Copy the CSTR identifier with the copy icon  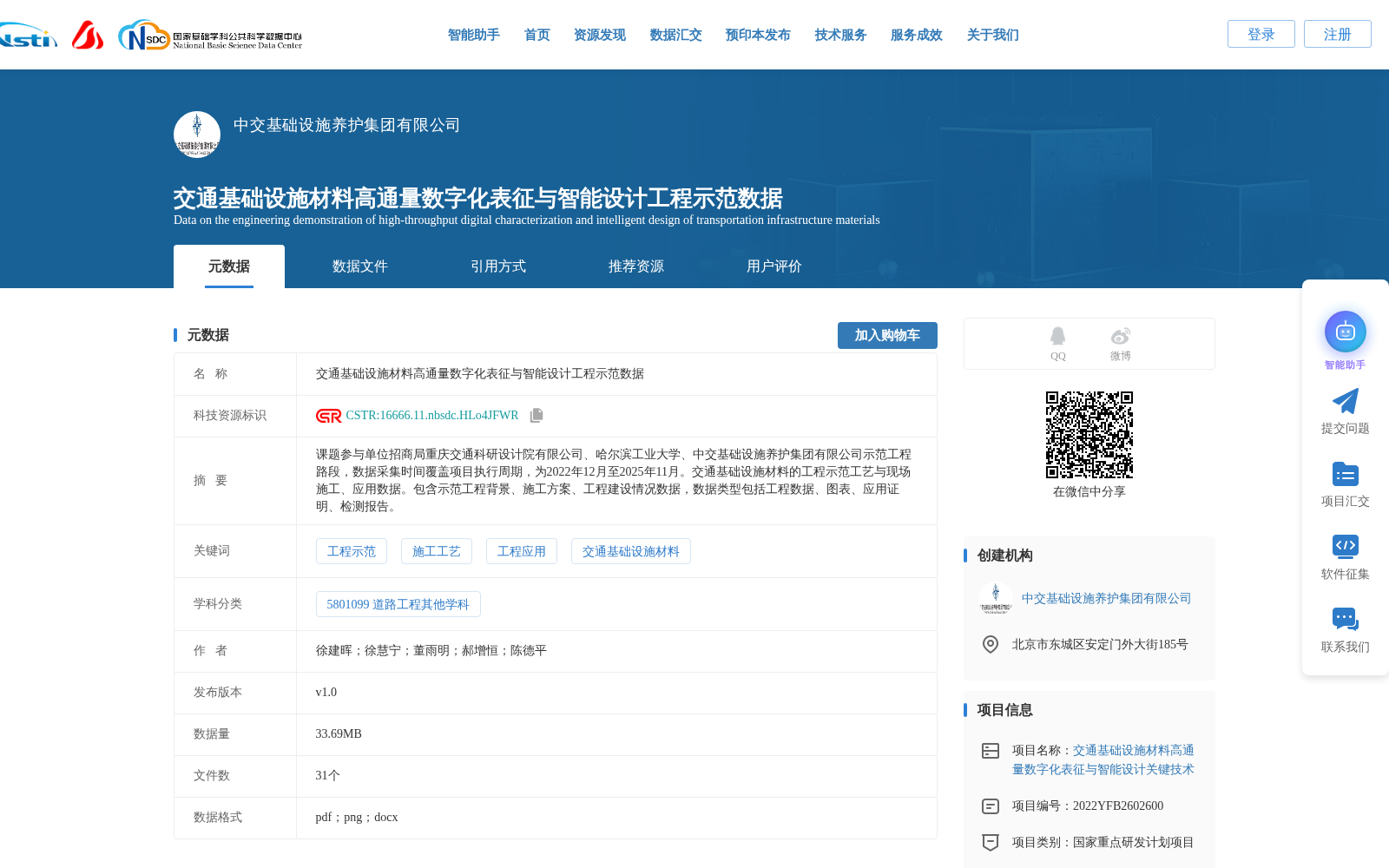point(537,416)
